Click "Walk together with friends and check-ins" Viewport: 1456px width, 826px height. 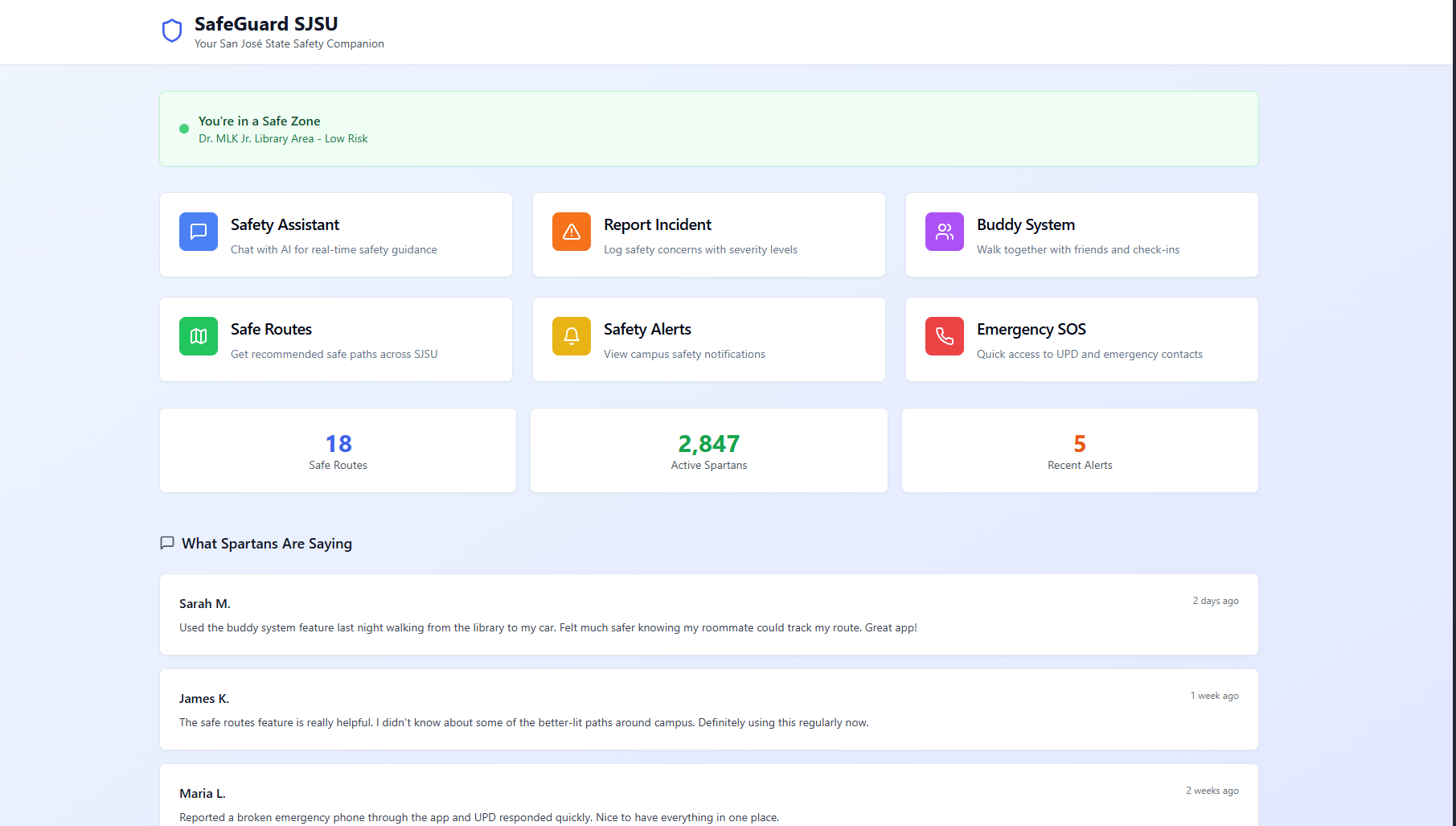pos(1078,249)
